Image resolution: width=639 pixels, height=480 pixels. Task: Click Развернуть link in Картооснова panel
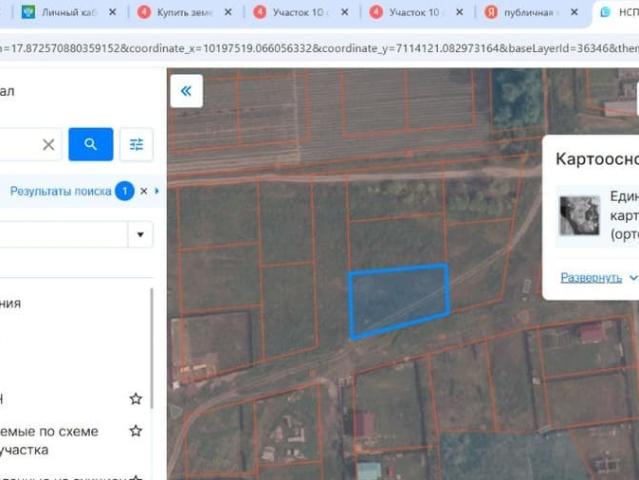click(x=591, y=277)
